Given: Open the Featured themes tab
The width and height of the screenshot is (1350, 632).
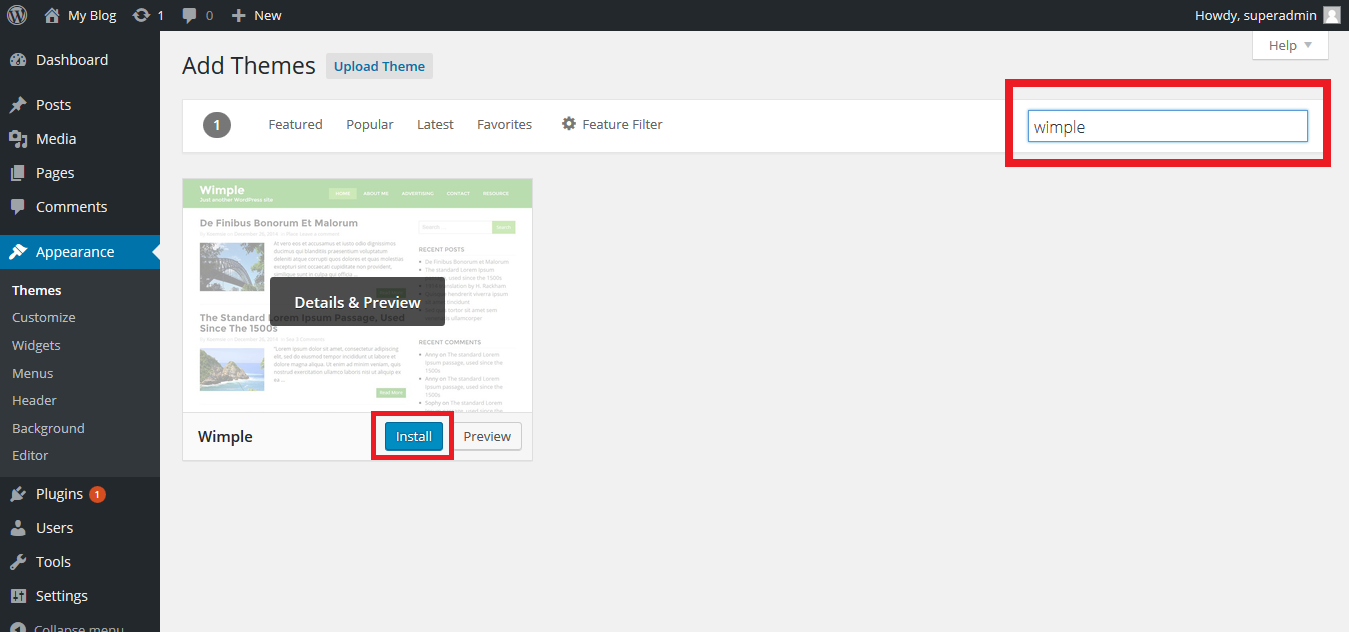Looking at the screenshot, I should click(295, 124).
